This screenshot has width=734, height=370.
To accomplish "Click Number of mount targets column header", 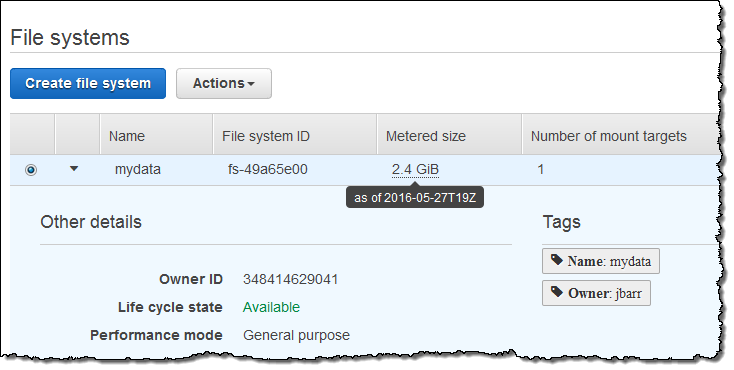I will click(x=609, y=136).
